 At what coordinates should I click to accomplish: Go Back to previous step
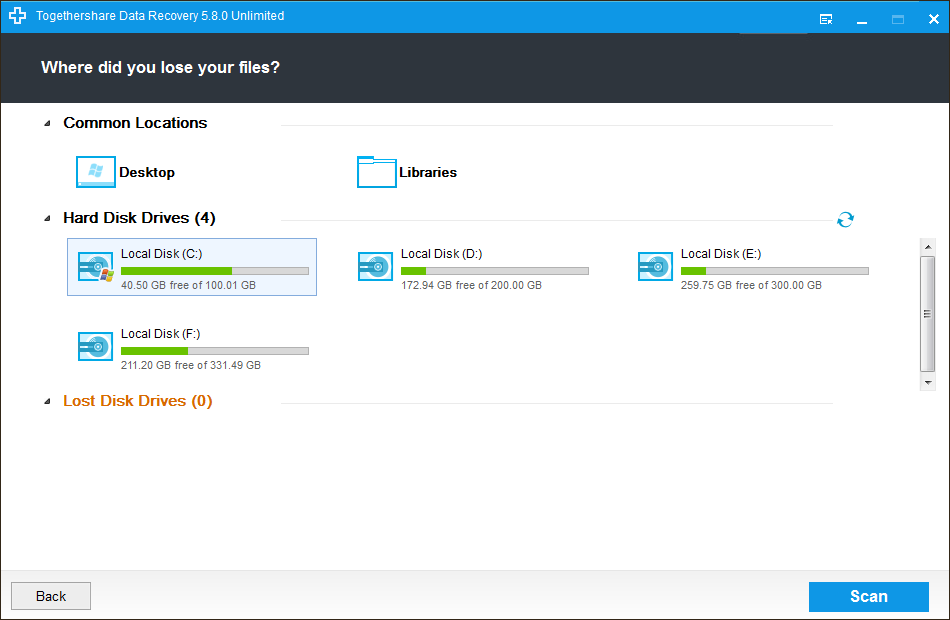(x=51, y=596)
